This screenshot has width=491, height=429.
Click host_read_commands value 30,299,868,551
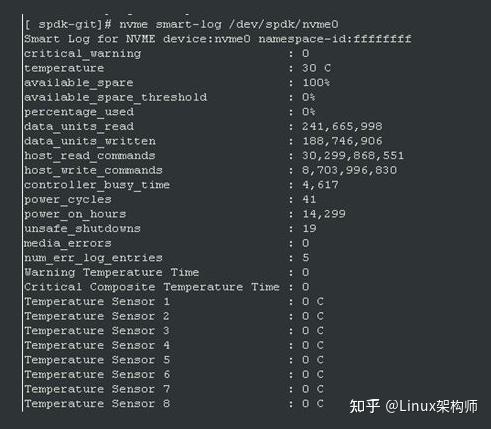[x=353, y=156]
